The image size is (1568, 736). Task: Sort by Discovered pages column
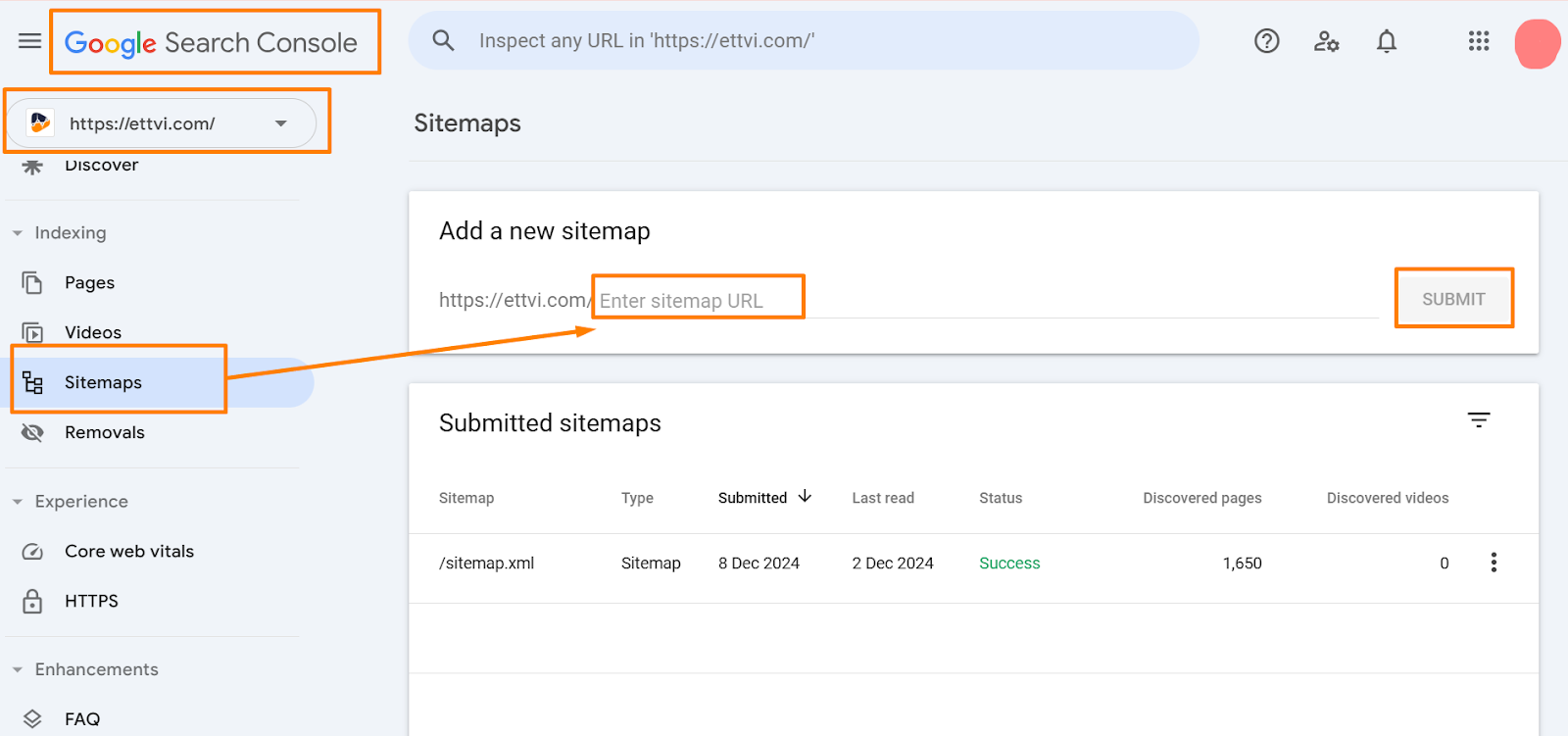(1202, 498)
